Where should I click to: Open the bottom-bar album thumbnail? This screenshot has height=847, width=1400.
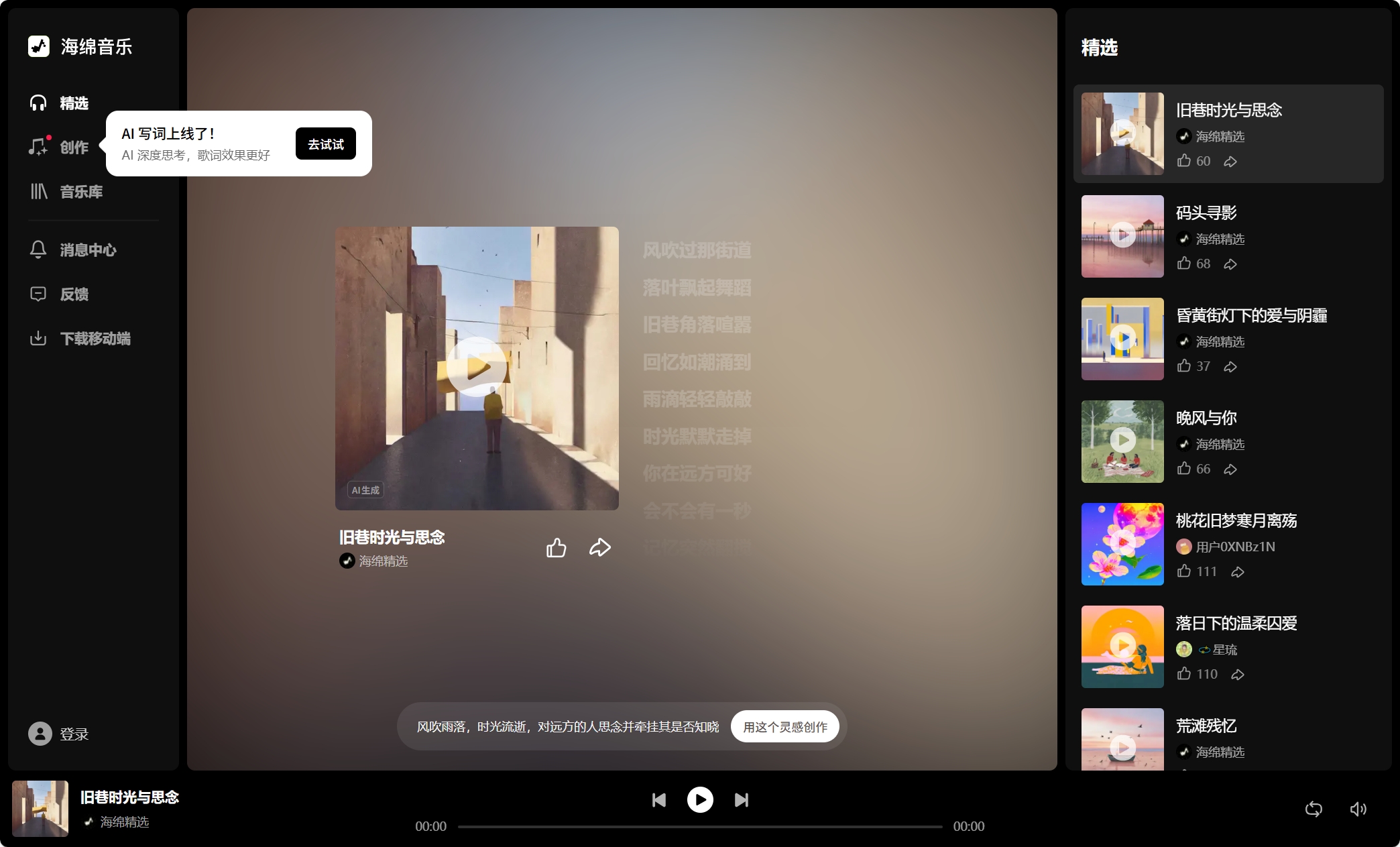coord(40,808)
